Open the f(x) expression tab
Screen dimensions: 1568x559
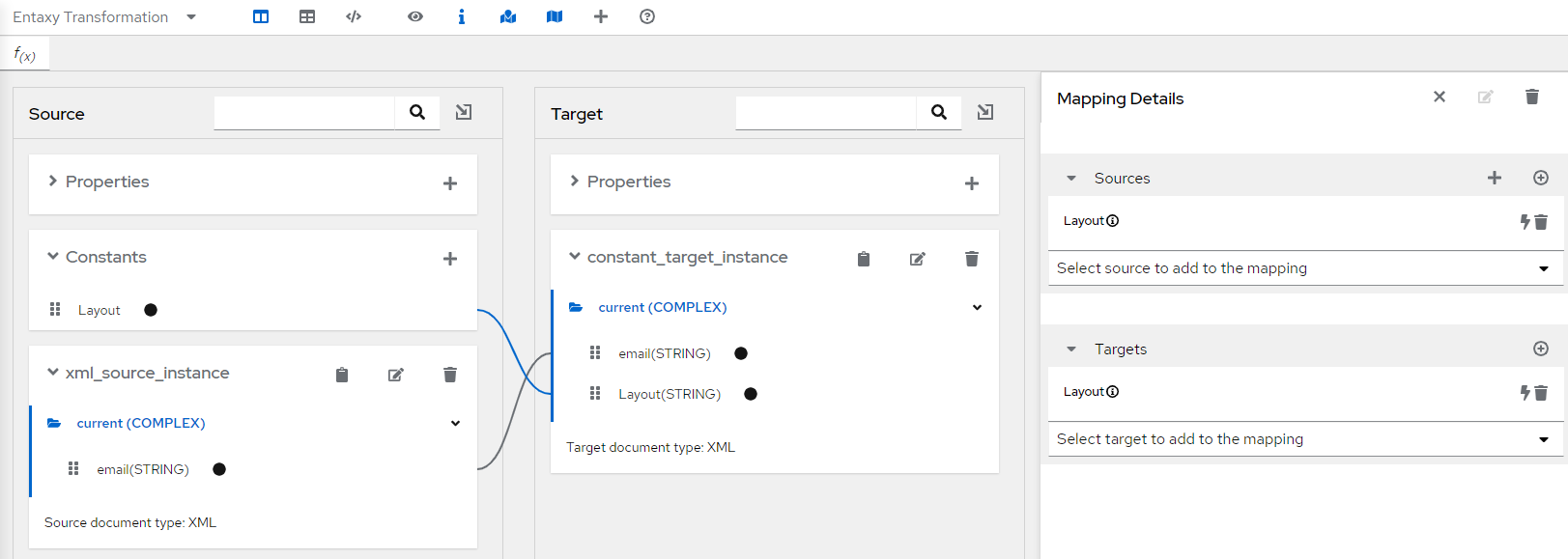(x=25, y=54)
